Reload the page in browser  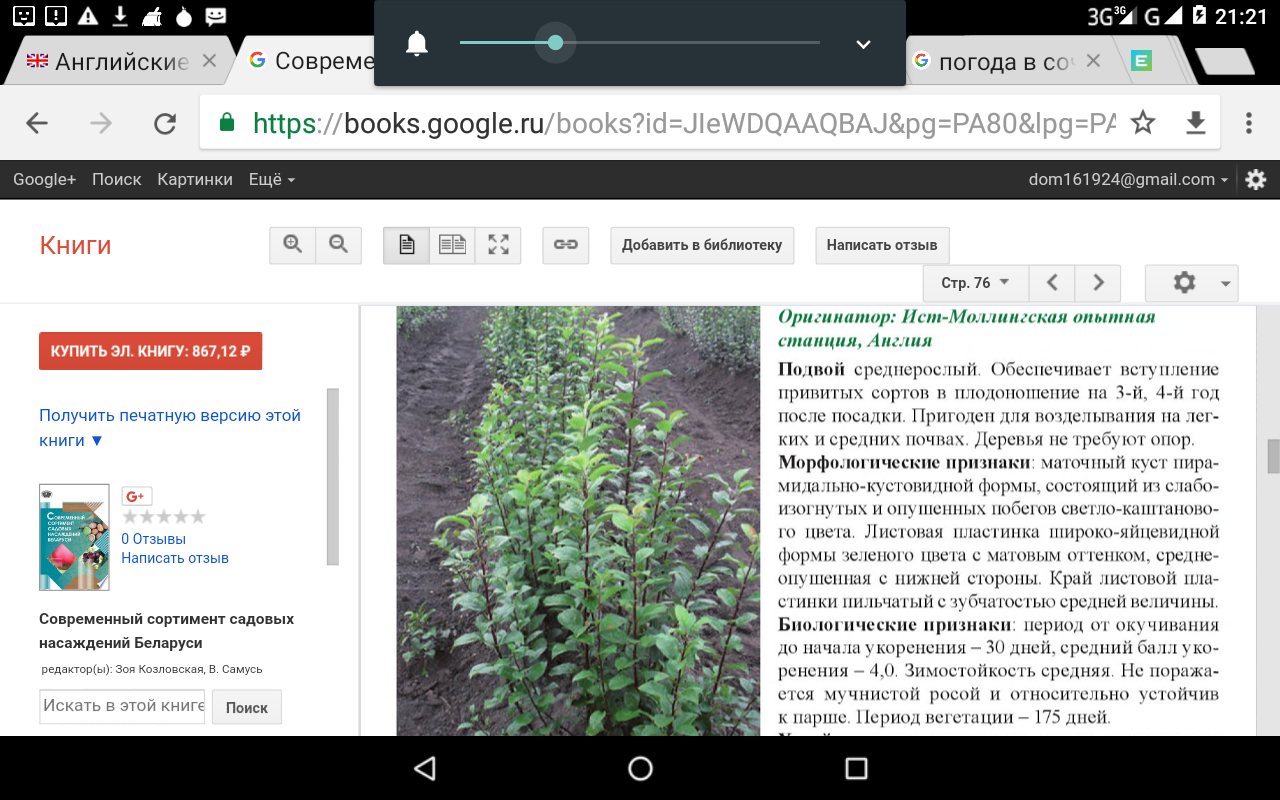tap(164, 123)
